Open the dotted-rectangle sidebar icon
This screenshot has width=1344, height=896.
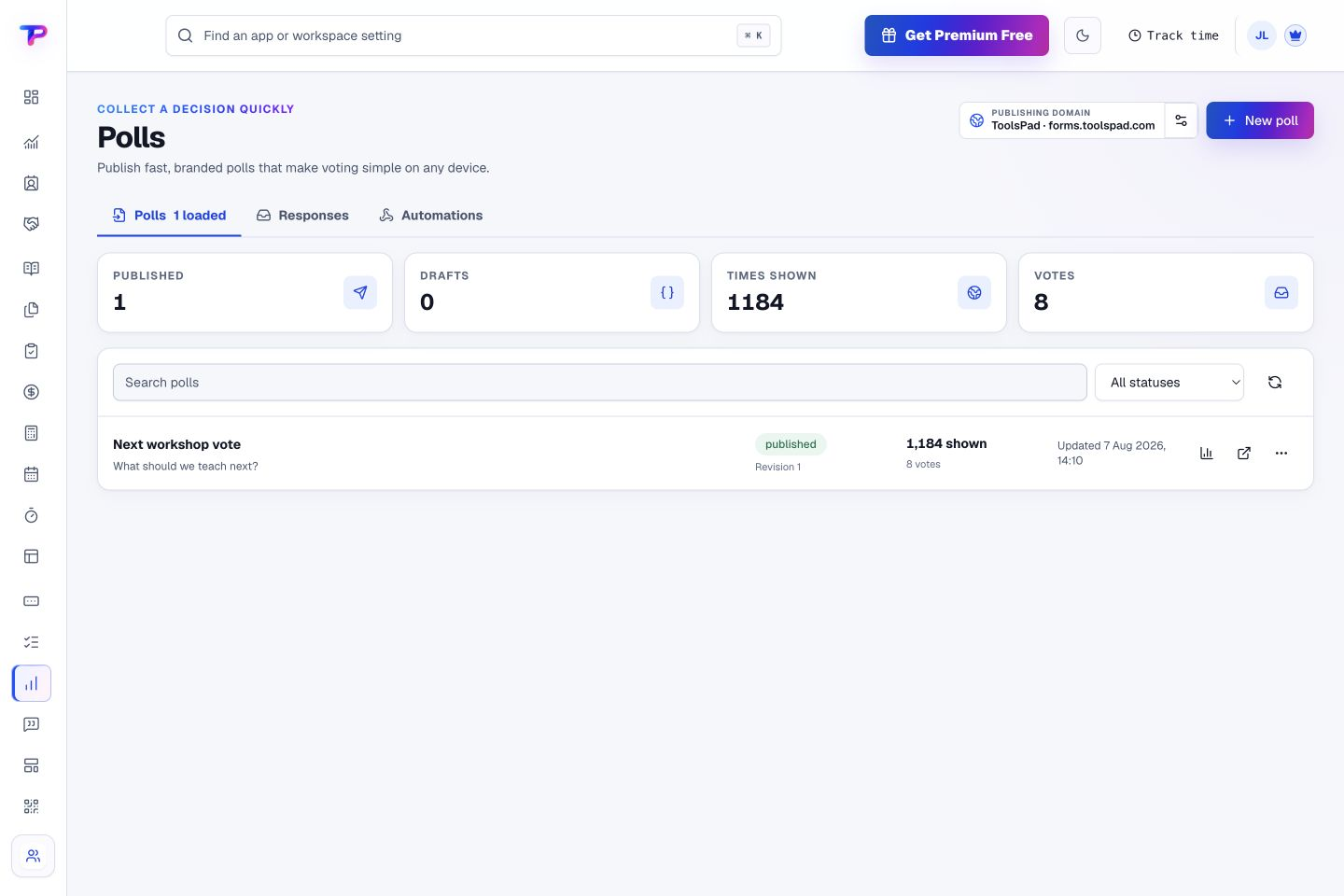tap(31, 601)
